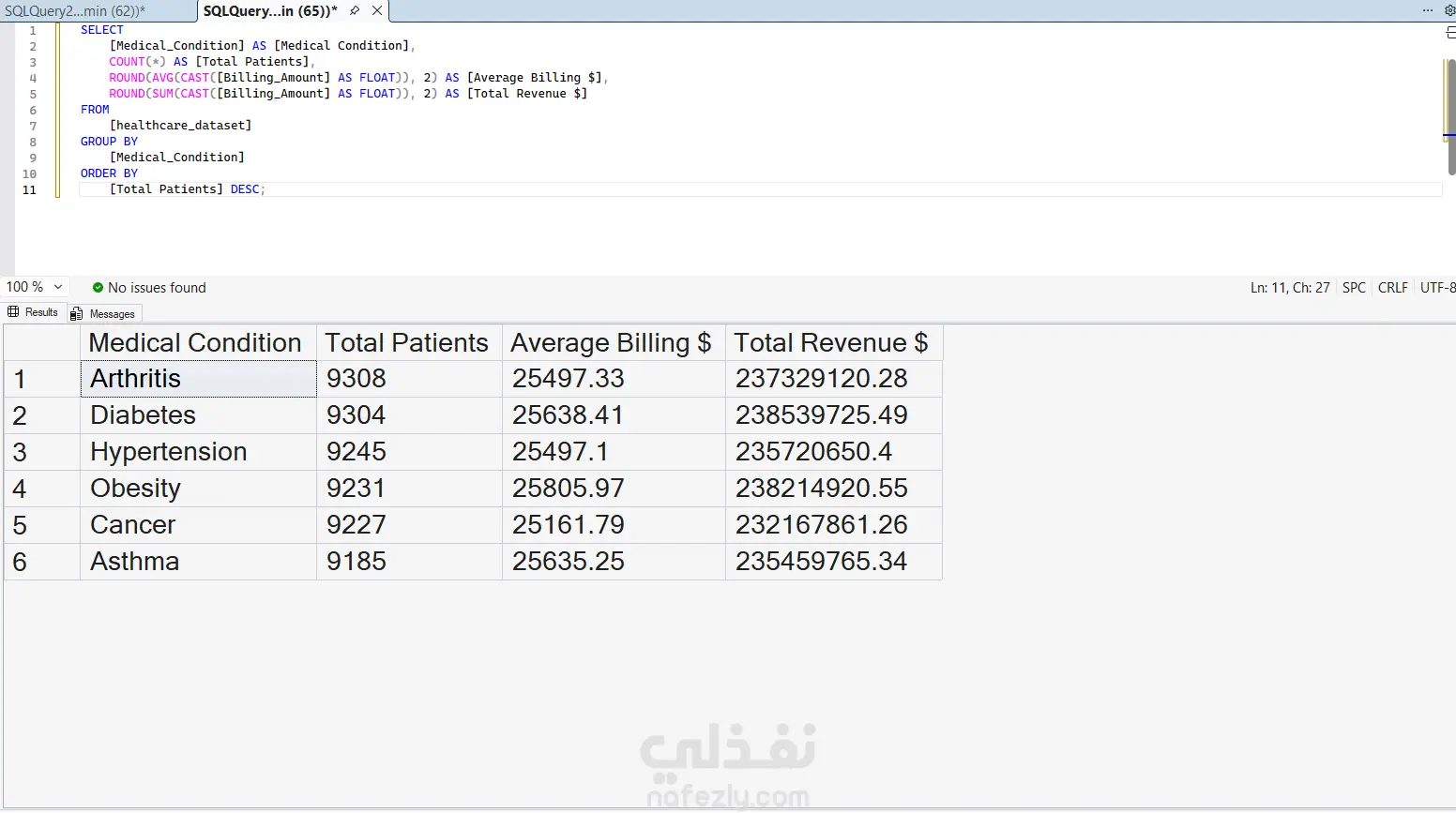Click the CRLF line ending indicator
The width and height of the screenshot is (1456, 813).
pyautogui.click(x=1393, y=288)
